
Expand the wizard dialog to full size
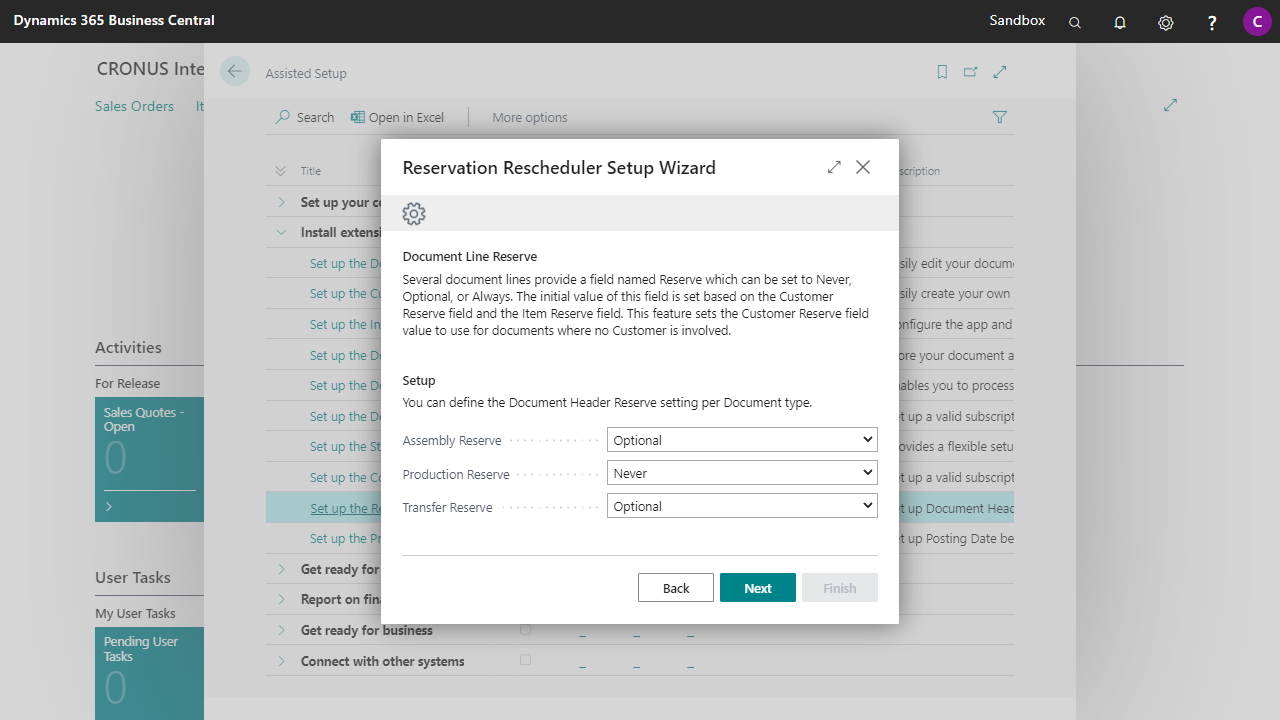(834, 167)
